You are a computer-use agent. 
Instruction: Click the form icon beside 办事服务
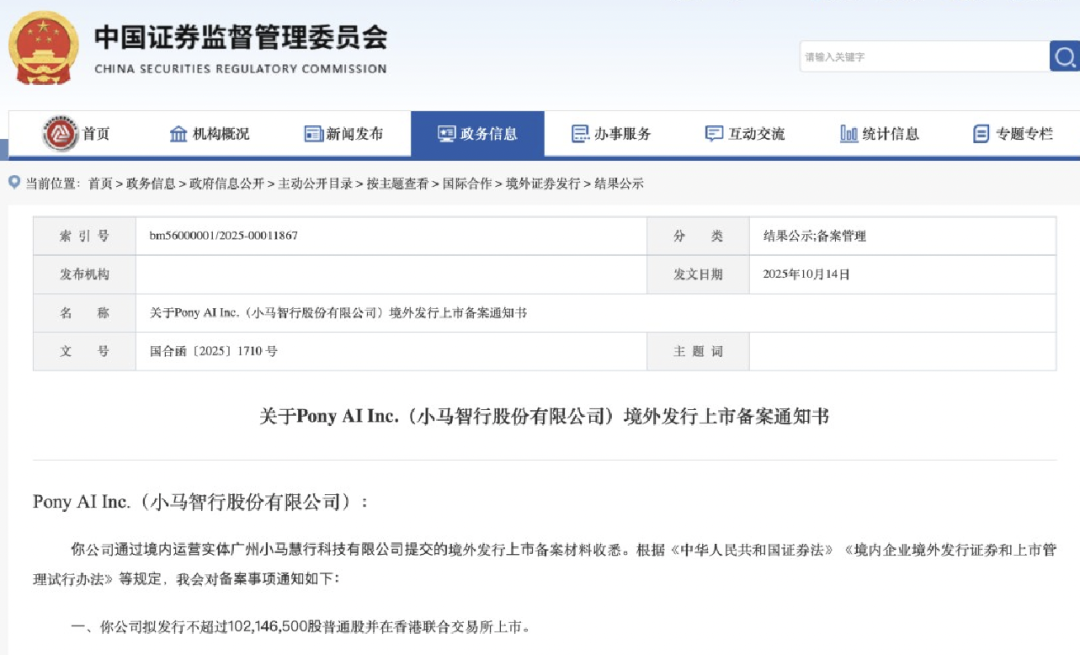click(581, 134)
